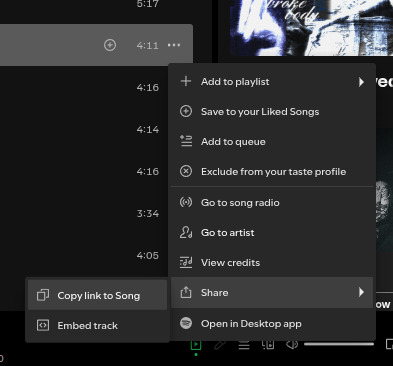Open Connect to a device icon
This screenshot has width=393, height=366.
(268, 345)
